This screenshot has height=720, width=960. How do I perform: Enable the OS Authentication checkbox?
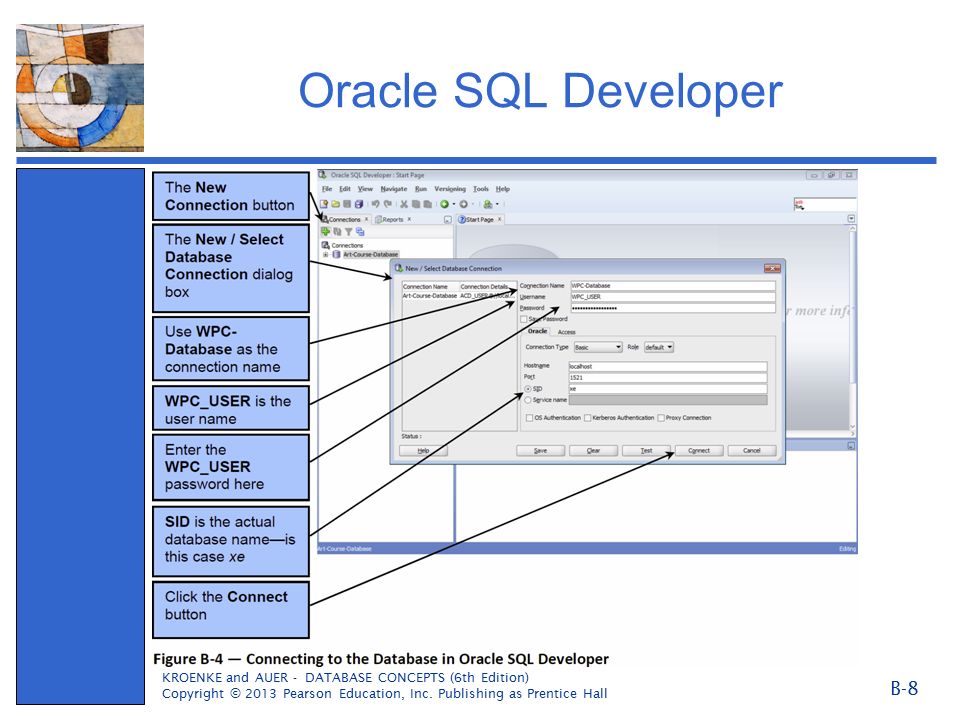click(529, 418)
